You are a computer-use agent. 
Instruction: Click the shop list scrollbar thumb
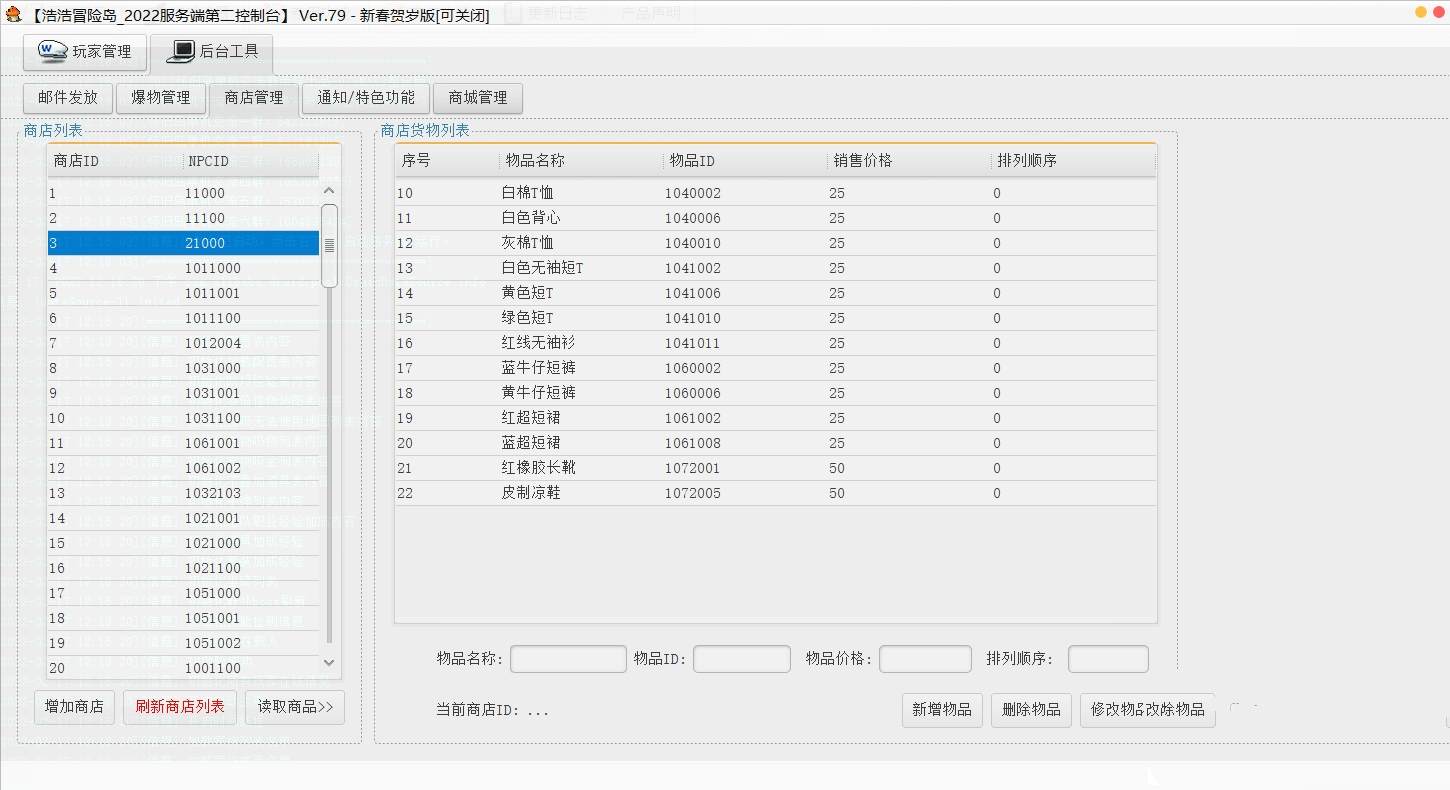pos(329,245)
